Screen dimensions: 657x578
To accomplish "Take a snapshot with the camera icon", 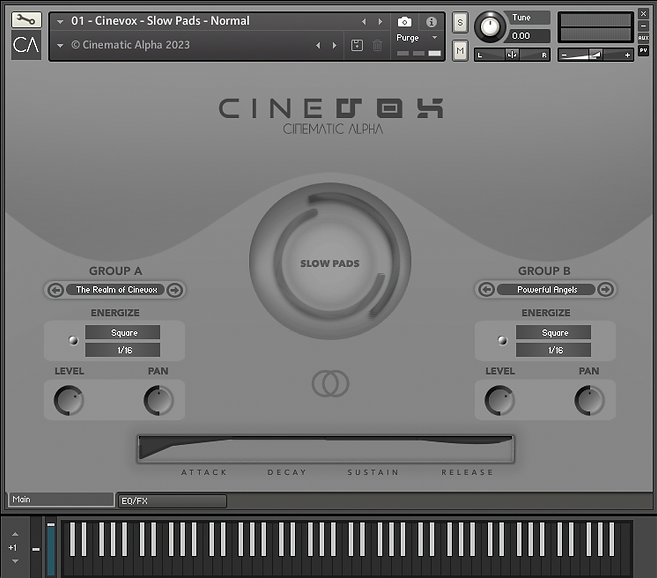I will 404,21.
